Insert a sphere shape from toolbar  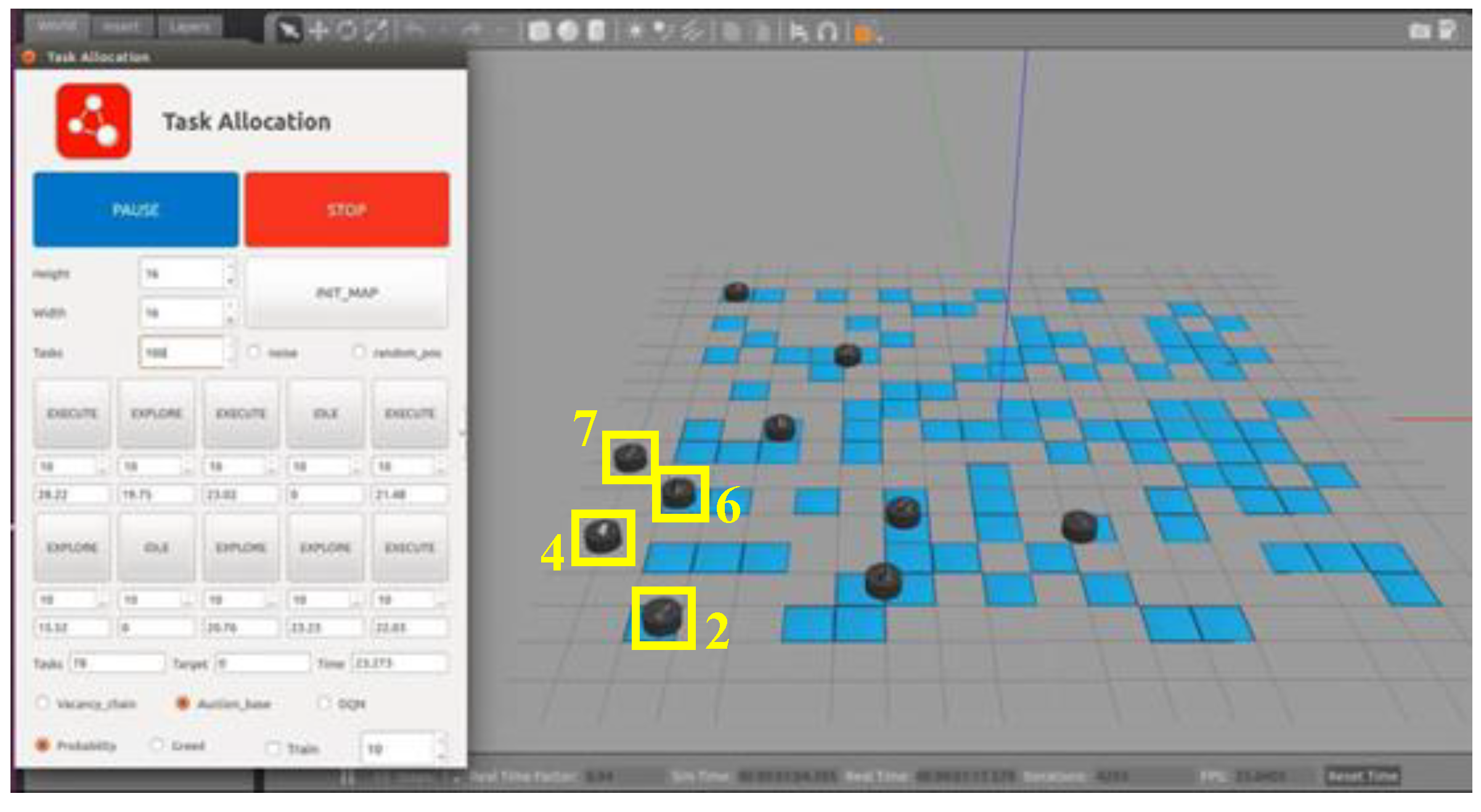(x=568, y=31)
